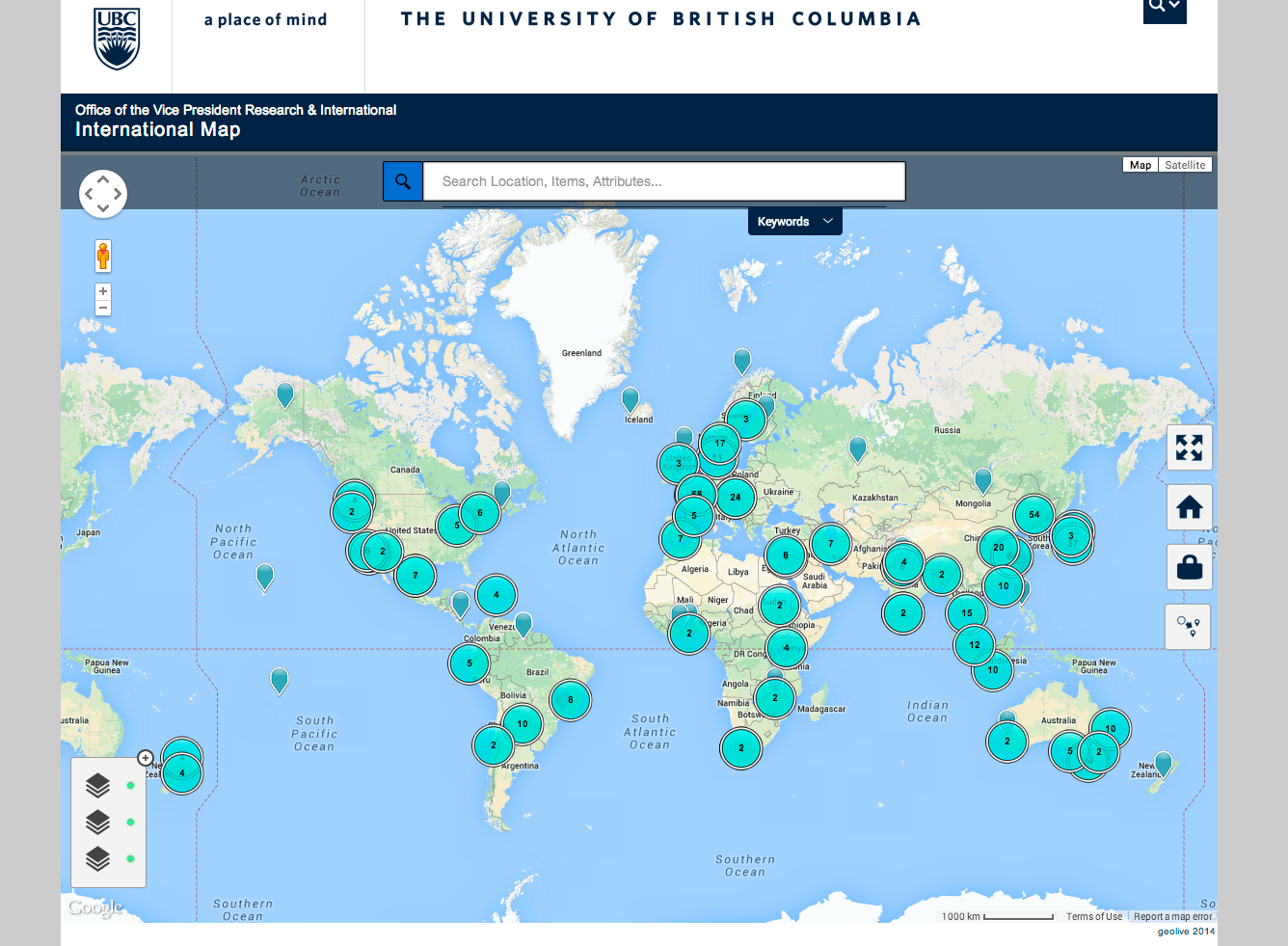1288x946 pixels.
Task: Click the Google logo on the map
Action: pyautogui.click(x=95, y=907)
